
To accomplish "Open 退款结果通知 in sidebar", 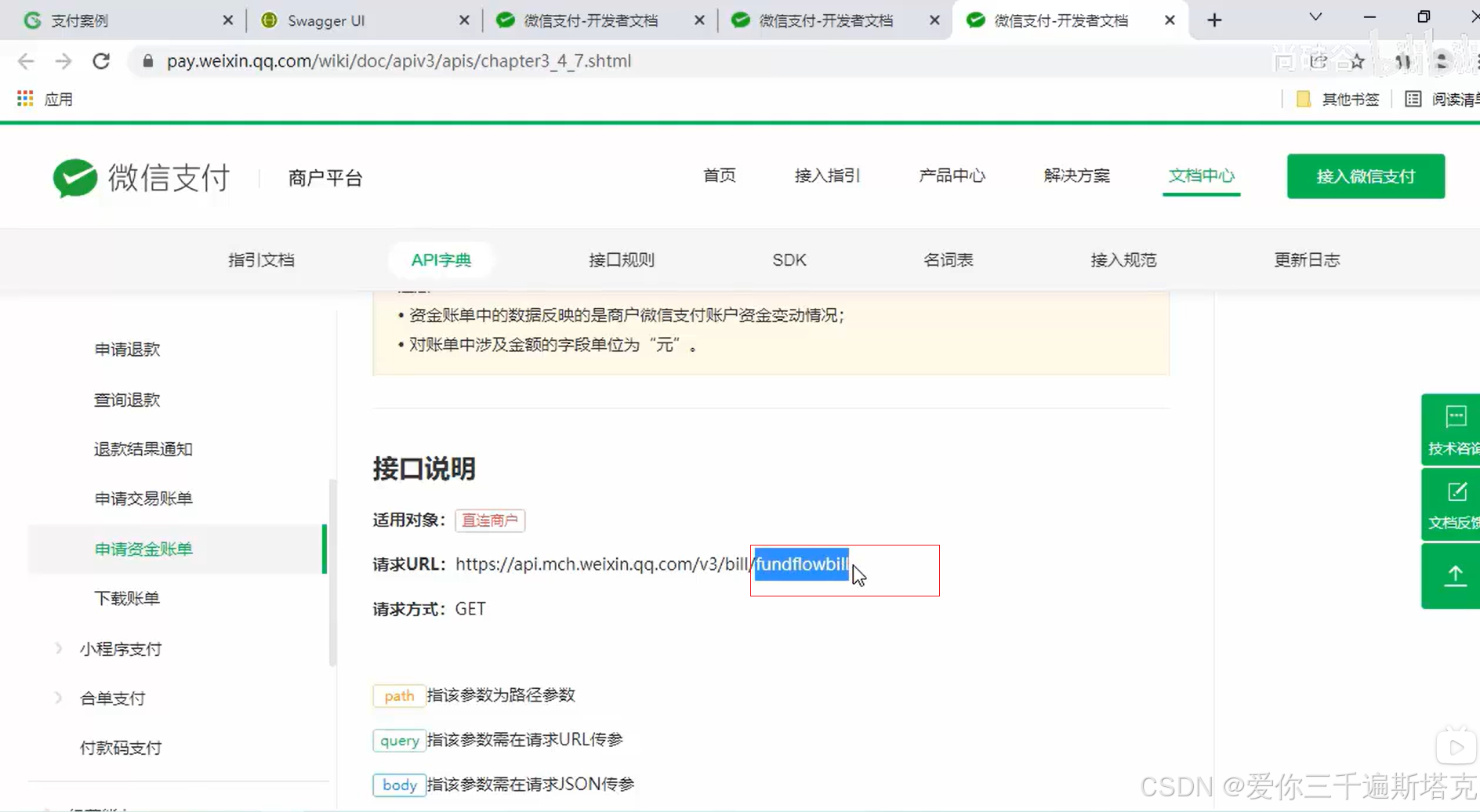I will [143, 449].
